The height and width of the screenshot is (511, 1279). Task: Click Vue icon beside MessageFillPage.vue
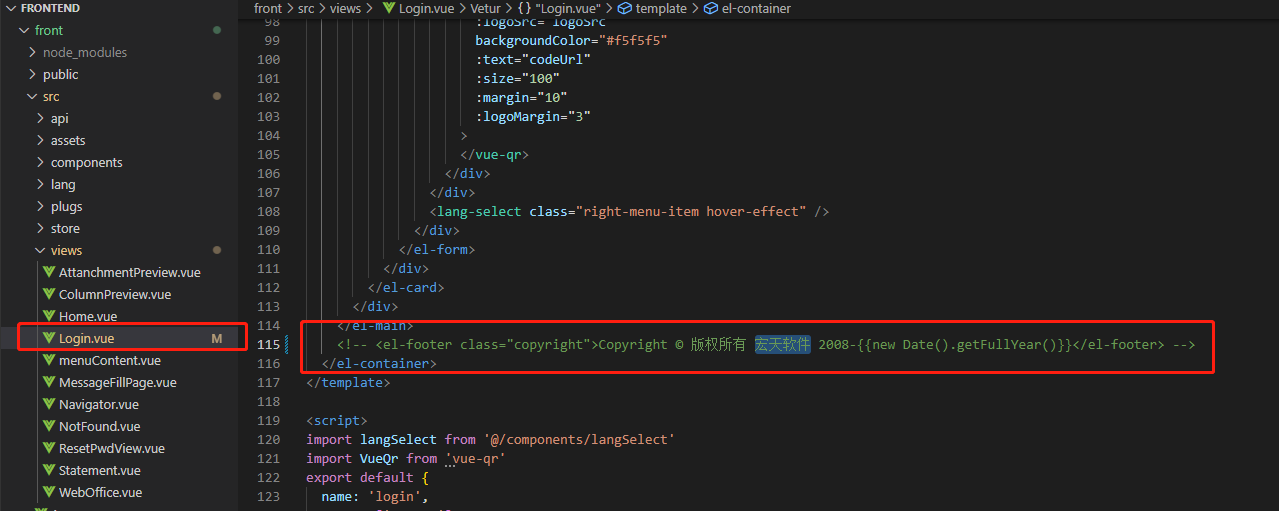coord(48,382)
